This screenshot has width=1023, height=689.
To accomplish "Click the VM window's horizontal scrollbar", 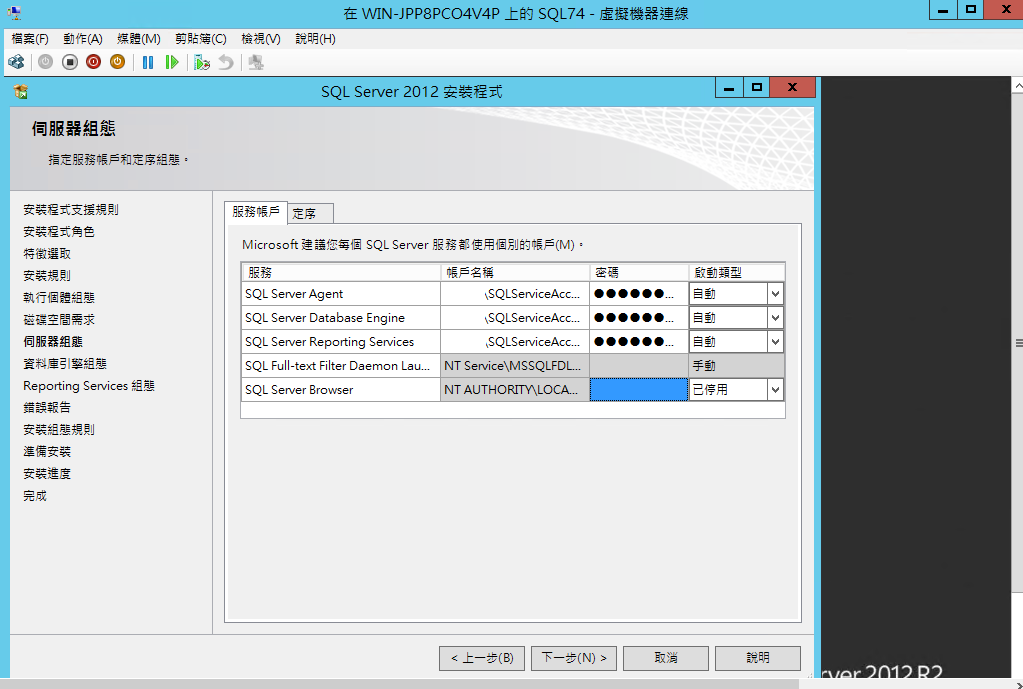I will point(399,684).
